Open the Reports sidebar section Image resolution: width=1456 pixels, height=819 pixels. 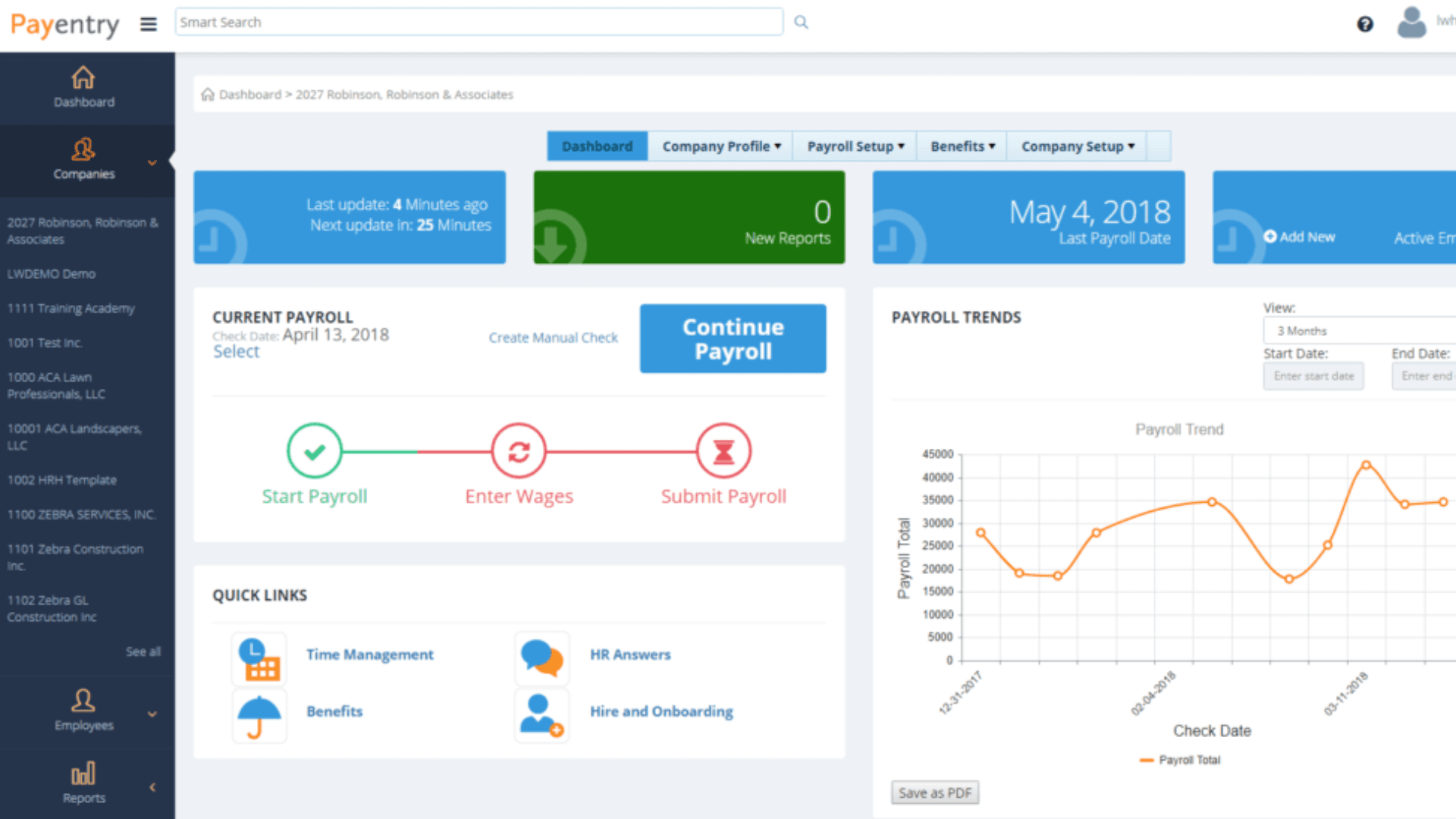(83, 783)
